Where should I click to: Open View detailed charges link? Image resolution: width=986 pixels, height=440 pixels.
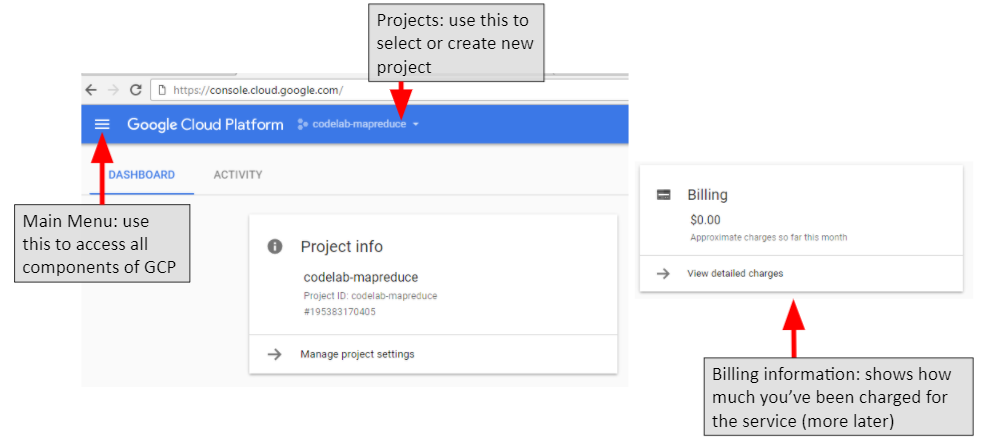coord(735,273)
